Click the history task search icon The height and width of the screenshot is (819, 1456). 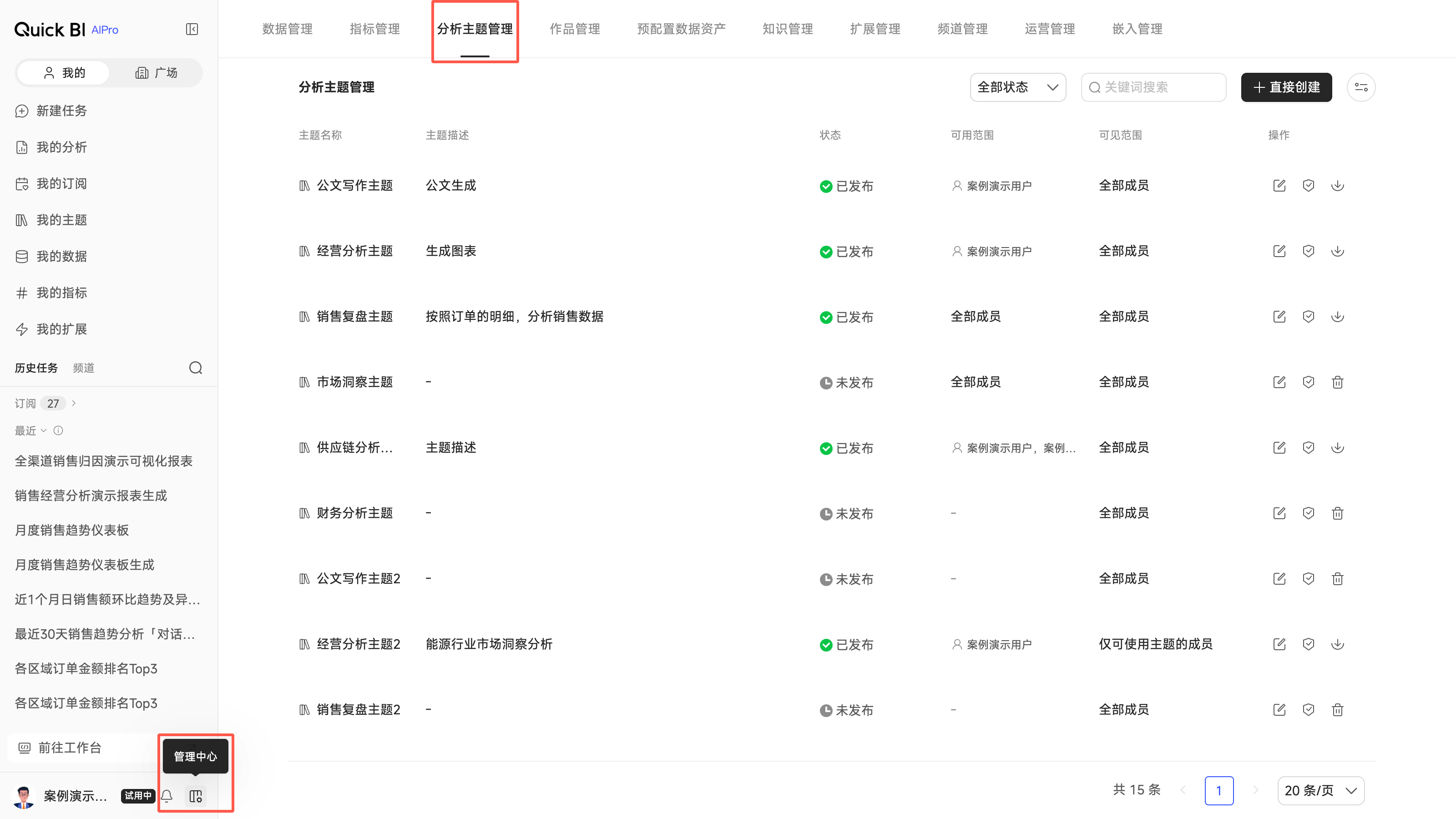[196, 368]
